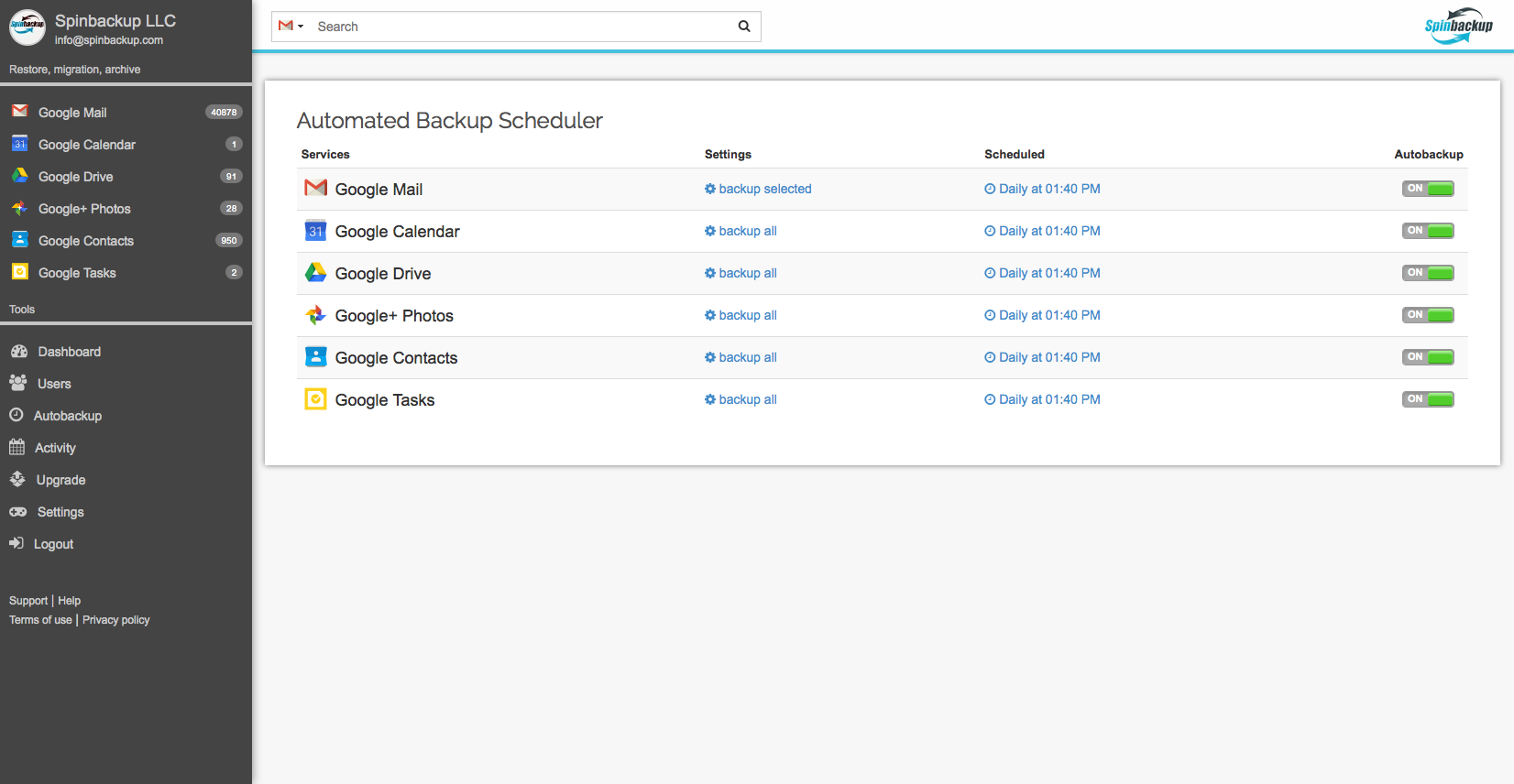This screenshot has width=1514, height=784.
Task: Click the Logout arrow icon
Action: click(x=16, y=543)
